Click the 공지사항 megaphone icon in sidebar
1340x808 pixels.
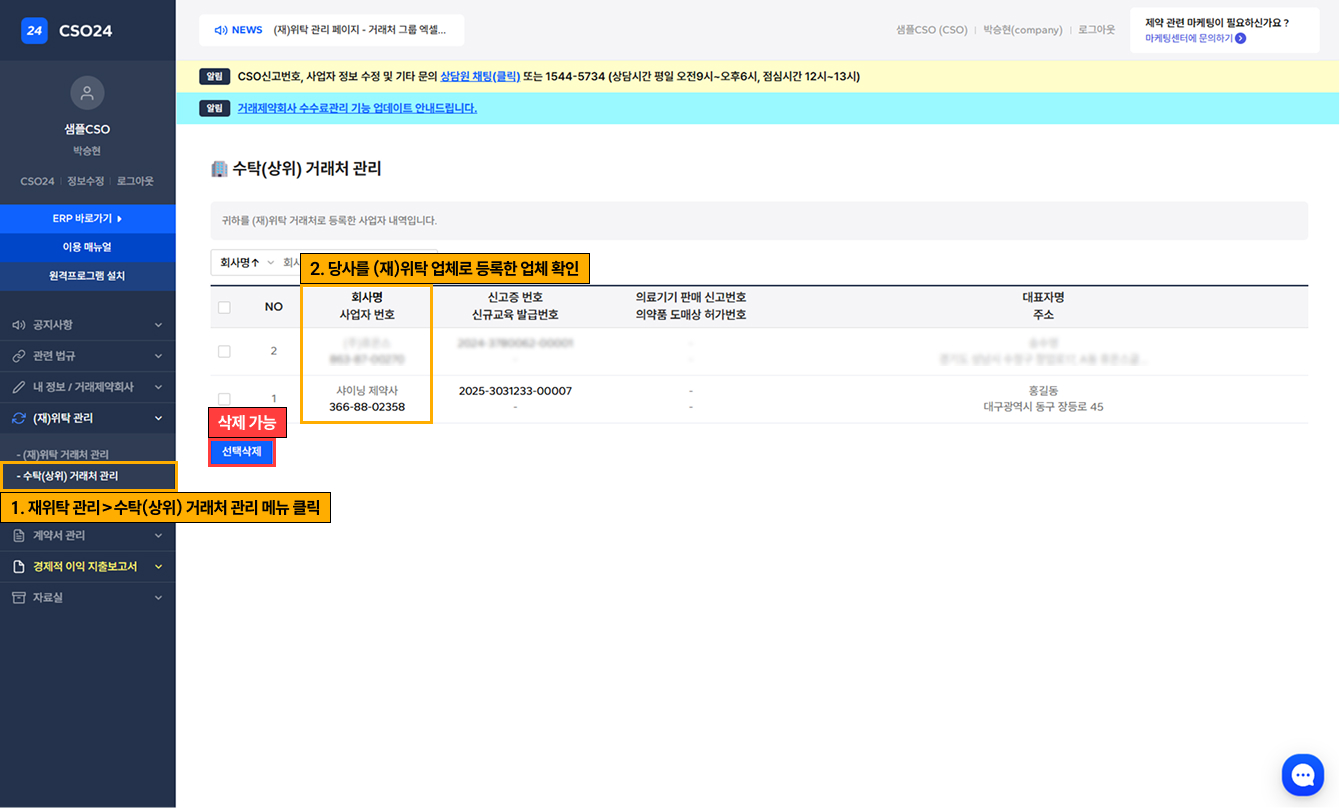coord(18,325)
